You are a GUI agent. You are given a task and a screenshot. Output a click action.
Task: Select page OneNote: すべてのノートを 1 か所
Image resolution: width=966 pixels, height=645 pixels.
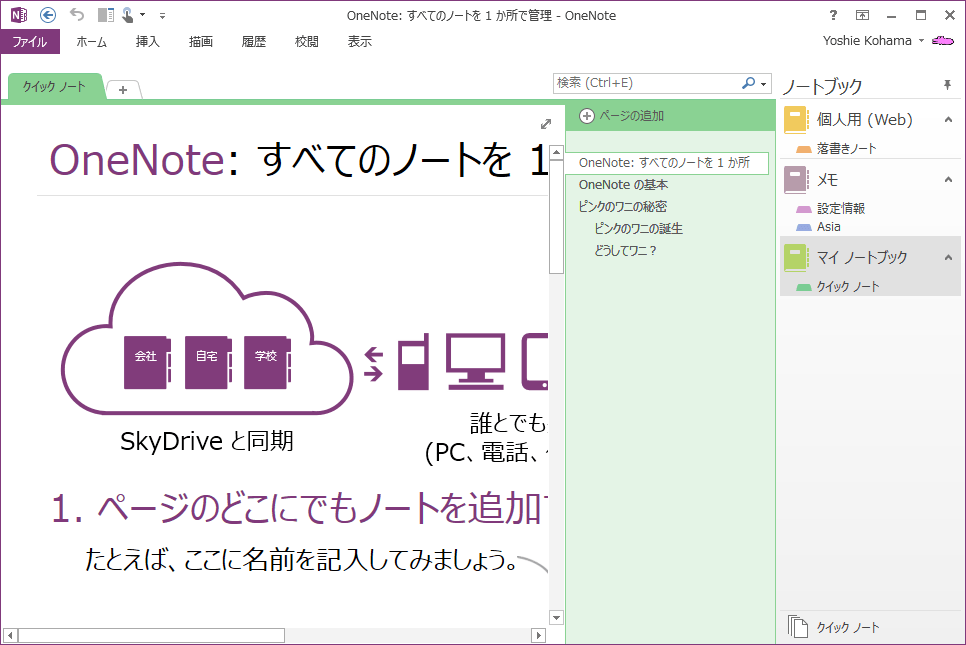[667, 163]
